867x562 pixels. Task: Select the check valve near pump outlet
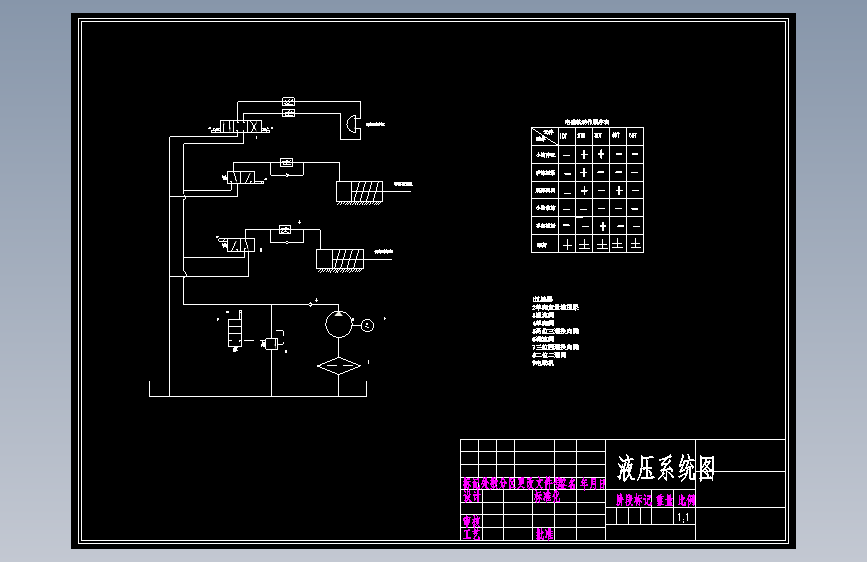311,304
